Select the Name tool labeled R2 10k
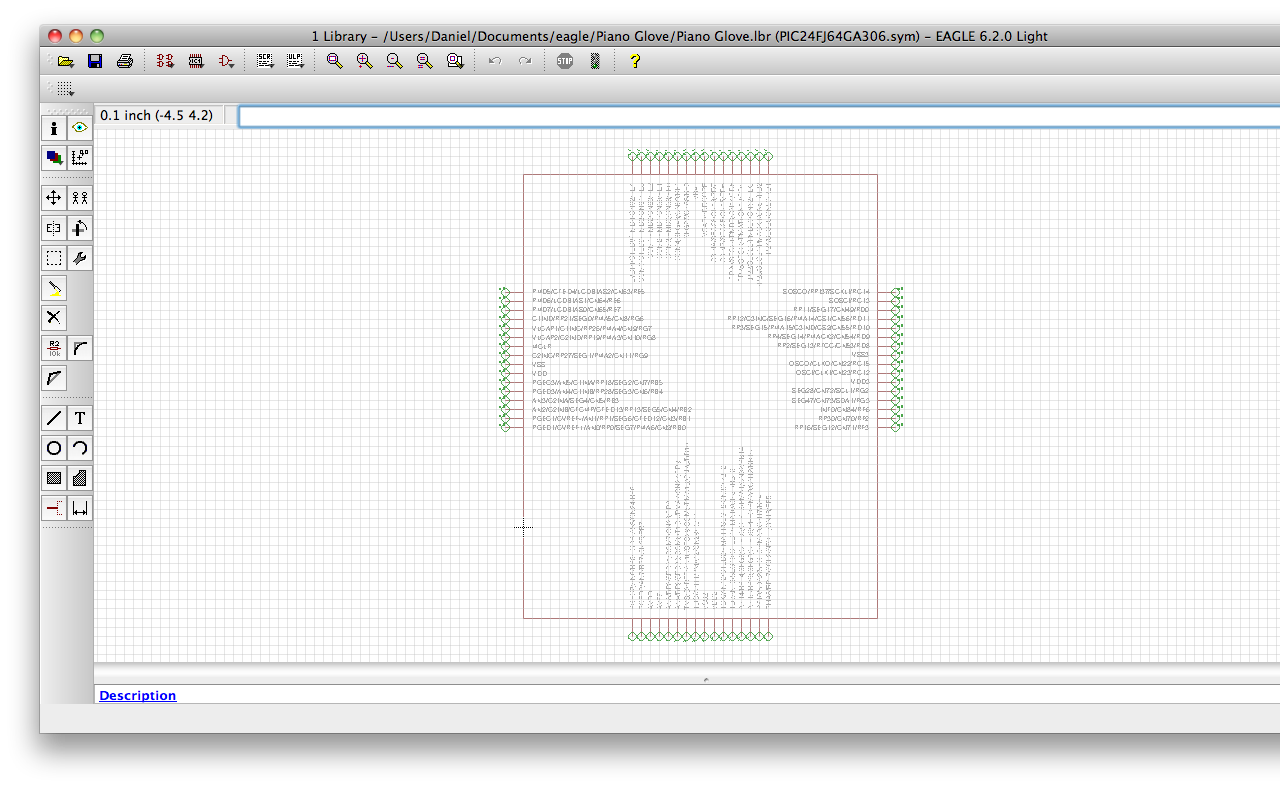Viewport: 1280px width, 788px height. coord(54,348)
